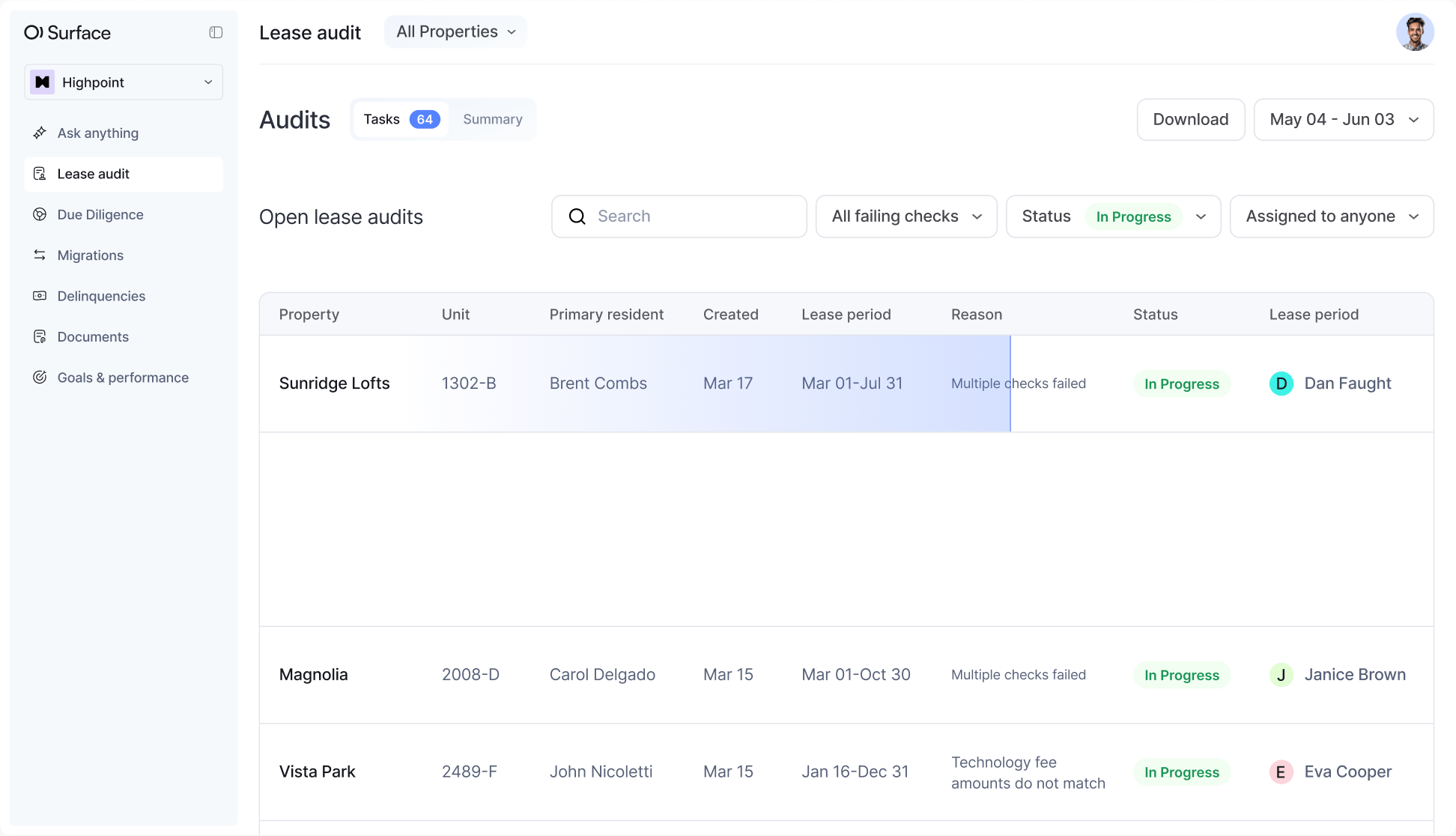Collapse the sidebar using the panel icon

point(216,32)
